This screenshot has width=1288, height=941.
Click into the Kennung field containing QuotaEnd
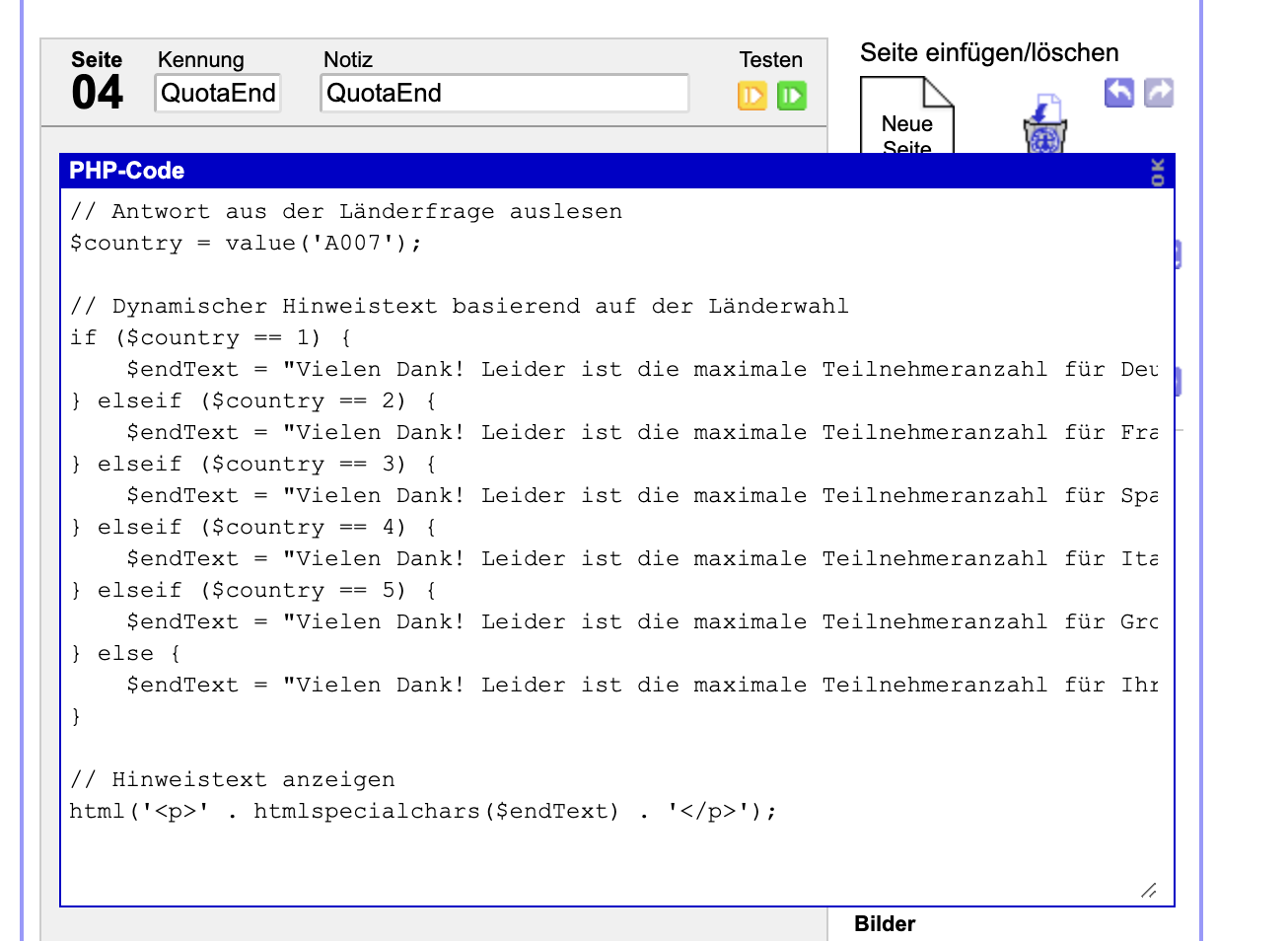pos(218,93)
